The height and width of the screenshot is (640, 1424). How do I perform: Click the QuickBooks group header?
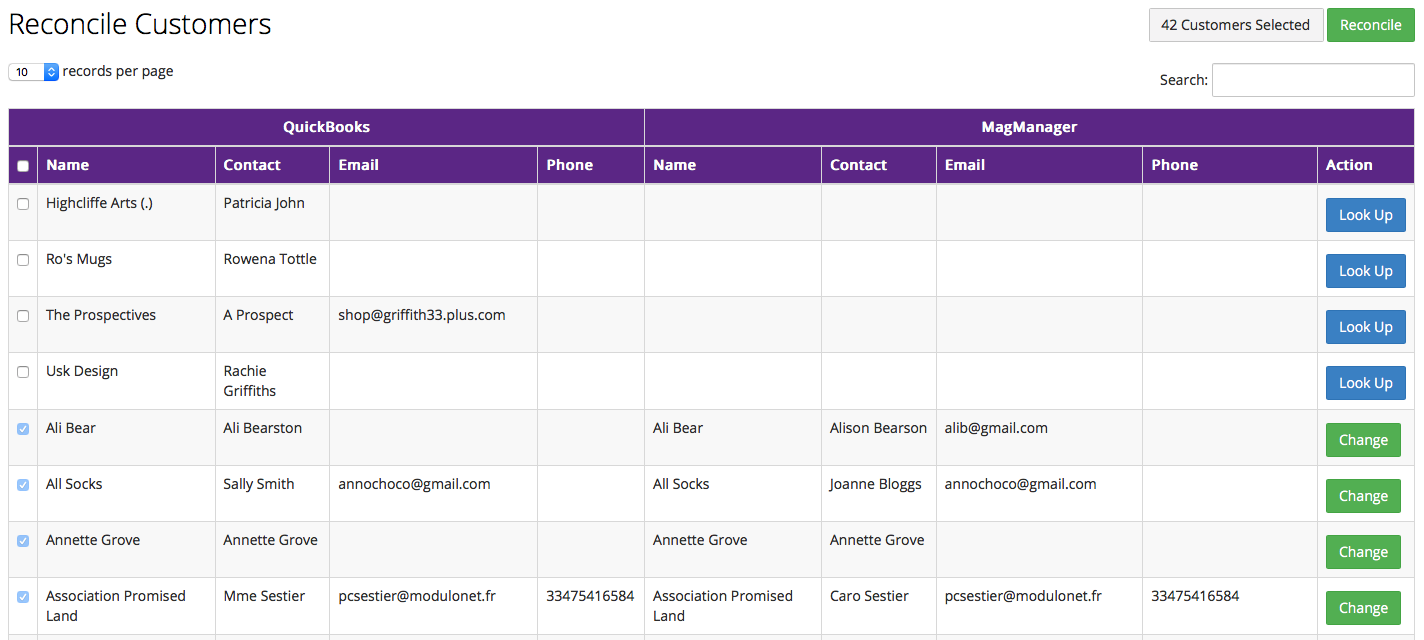326,127
